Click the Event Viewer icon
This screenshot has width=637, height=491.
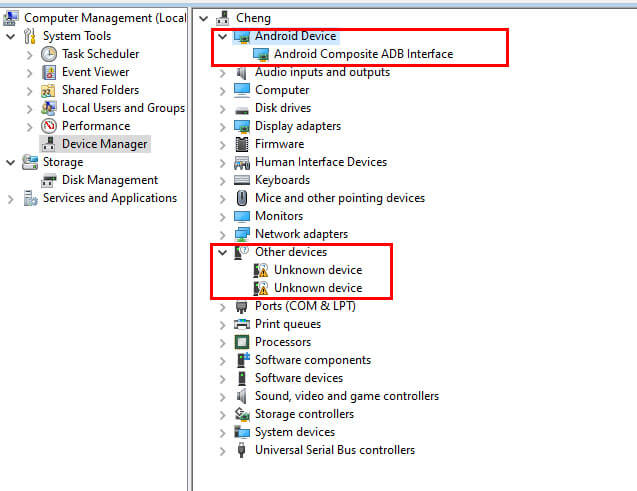pyautogui.click(x=49, y=72)
